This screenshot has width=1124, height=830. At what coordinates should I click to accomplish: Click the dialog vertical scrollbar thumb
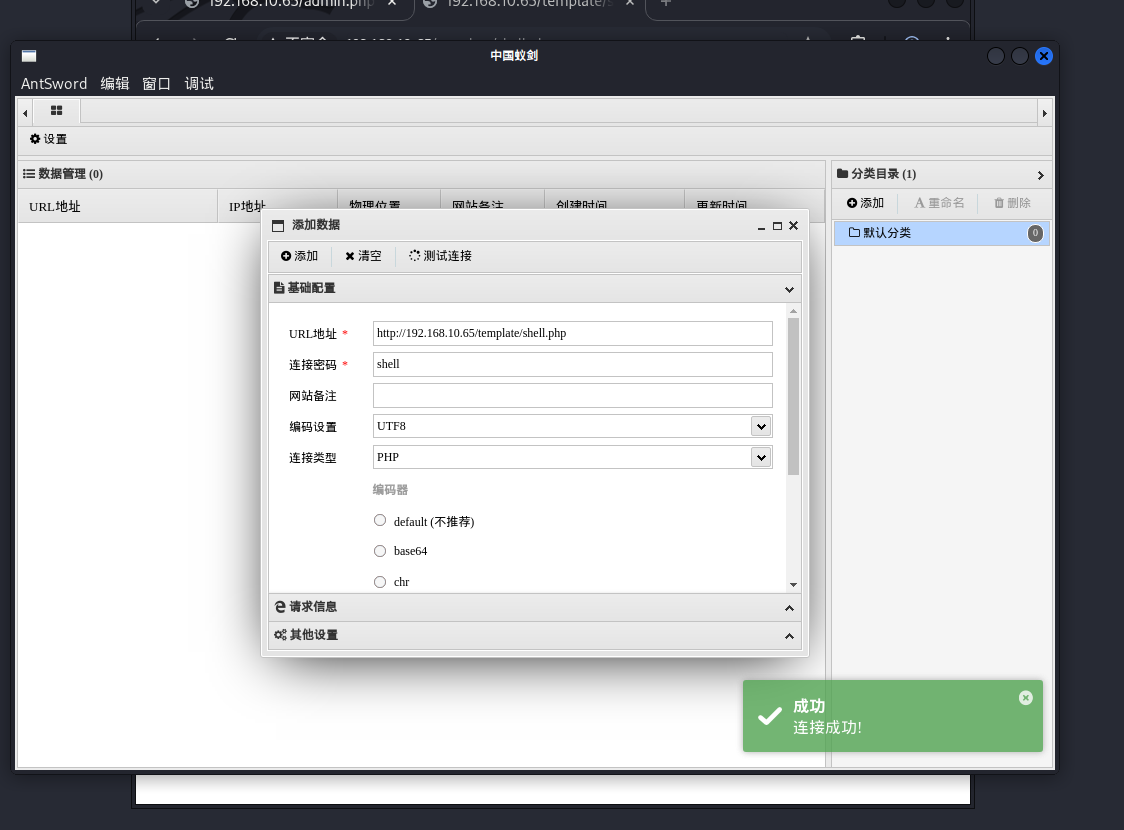point(793,396)
